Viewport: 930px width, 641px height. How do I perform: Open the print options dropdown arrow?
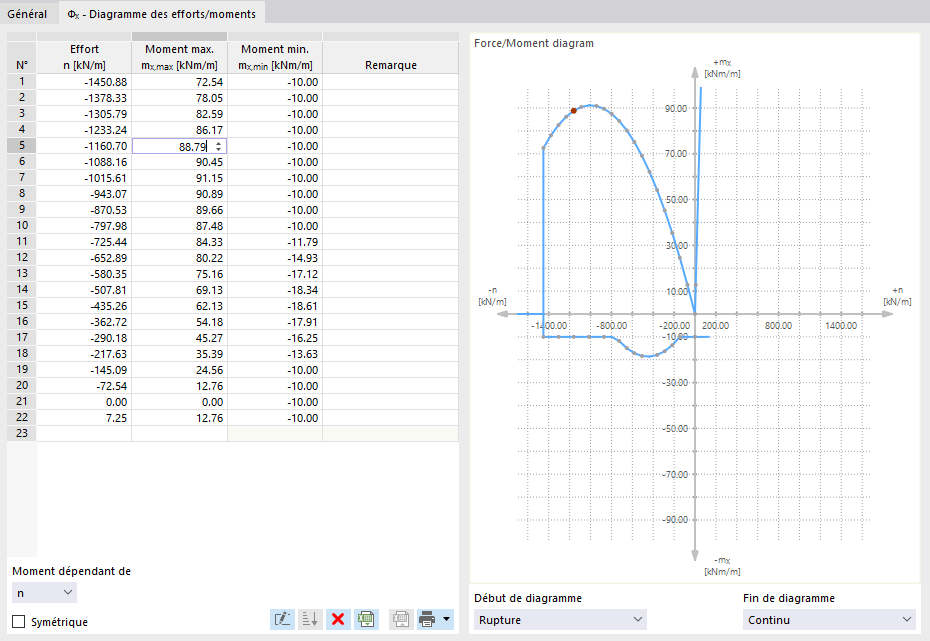447,620
